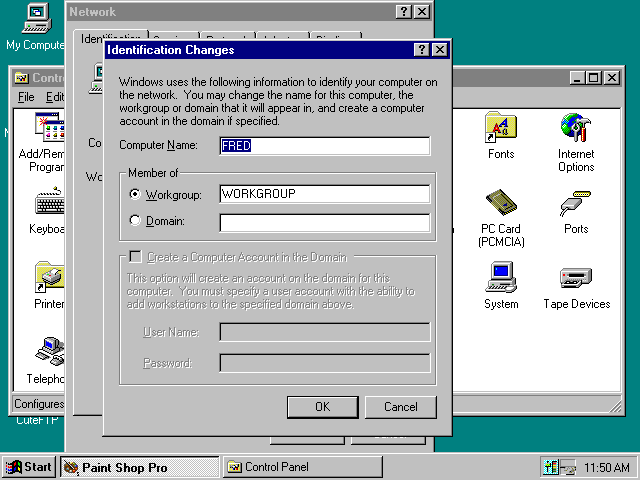Image resolution: width=640 pixels, height=480 pixels.
Task: Close the Identification Changes dialog
Action: coord(440,50)
